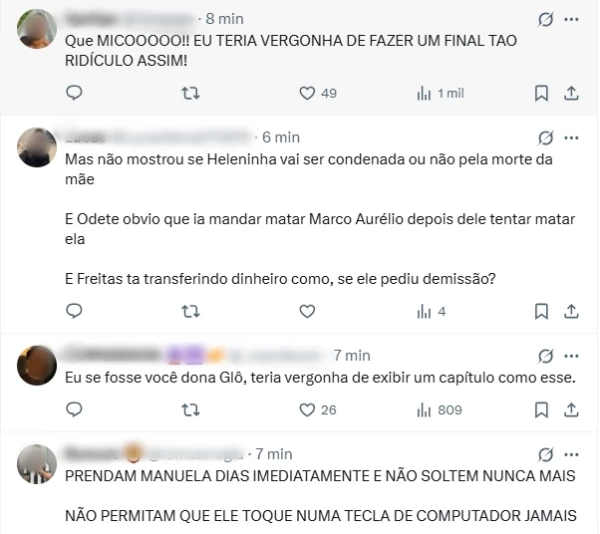This screenshot has height=534, width=600.
Task: Bookmark the "Que MICOOOOO" tweet
Action: point(541,93)
